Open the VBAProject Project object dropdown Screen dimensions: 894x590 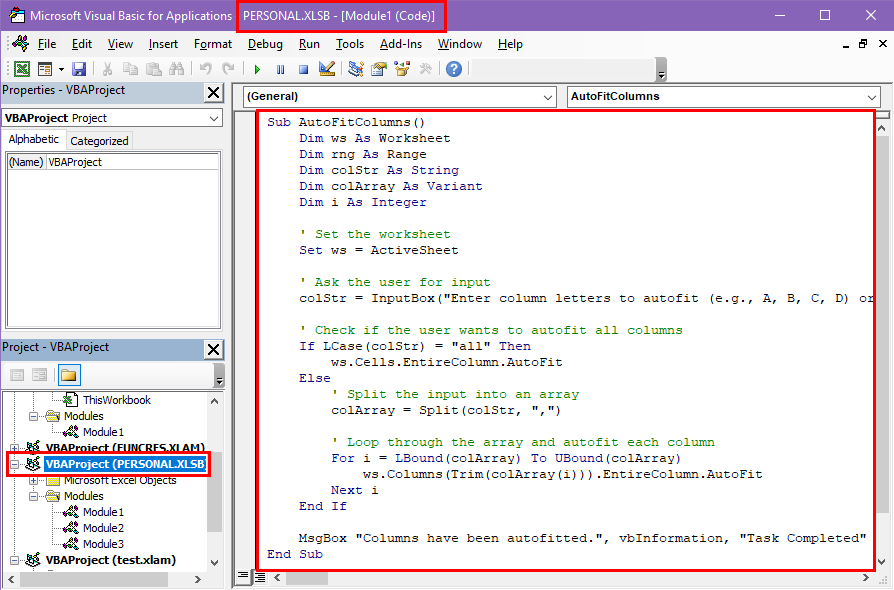[x=214, y=119]
